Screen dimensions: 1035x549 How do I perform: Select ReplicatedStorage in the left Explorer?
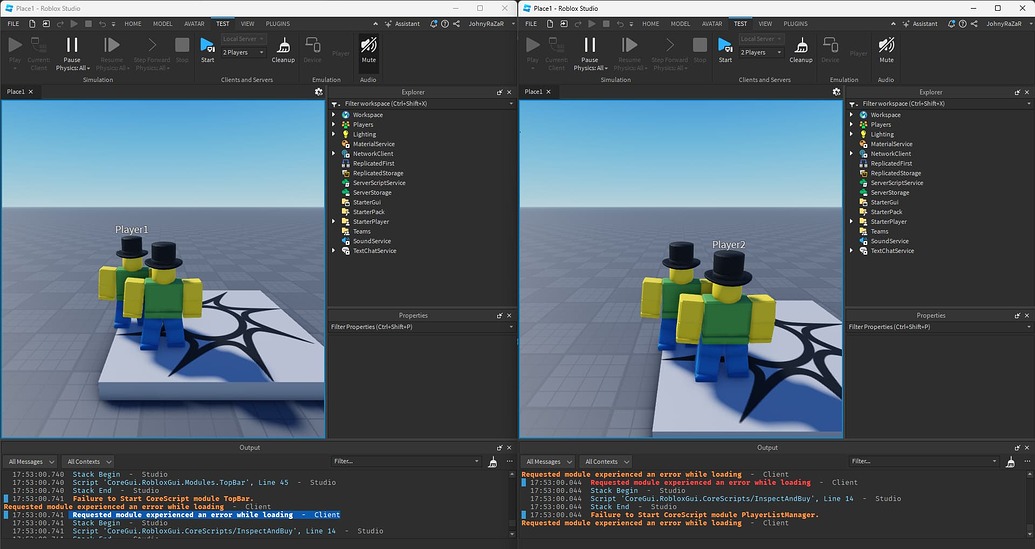[378, 173]
